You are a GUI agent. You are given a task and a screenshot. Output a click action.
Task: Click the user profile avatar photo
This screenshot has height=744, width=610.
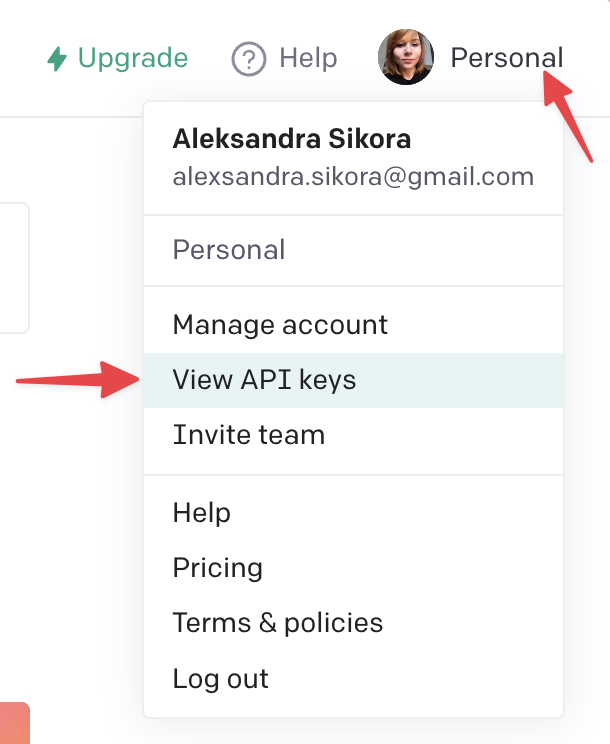click(x=406, y=58)
